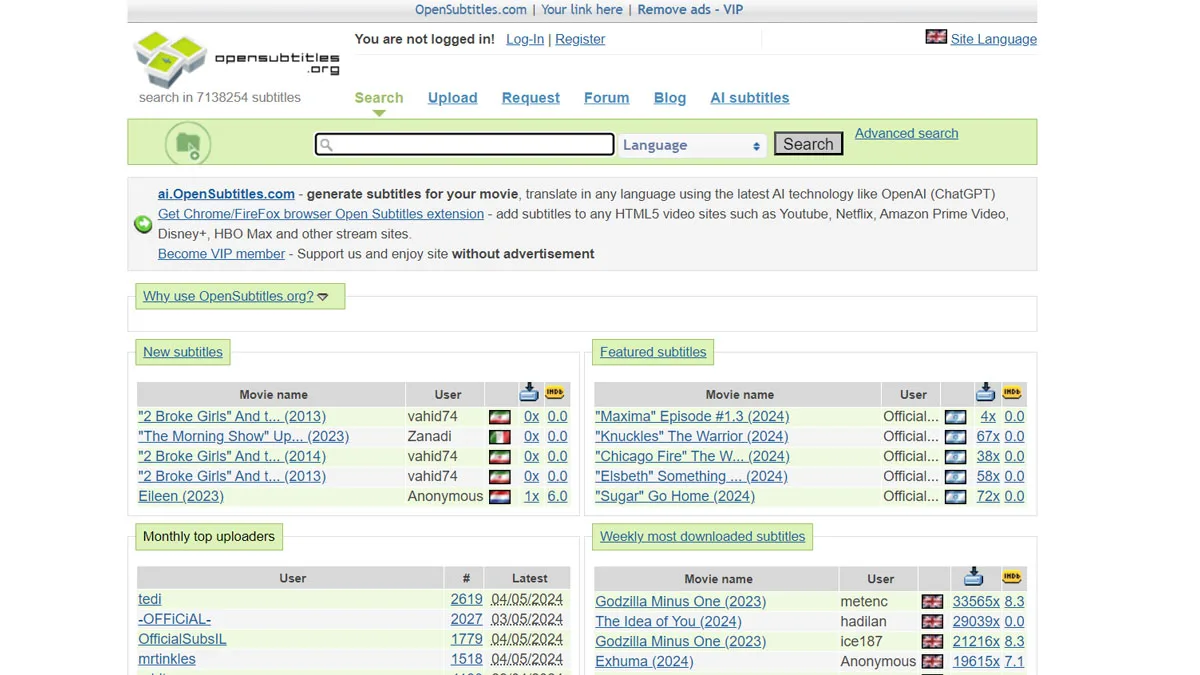Click the Log-In link

[525, 39]
